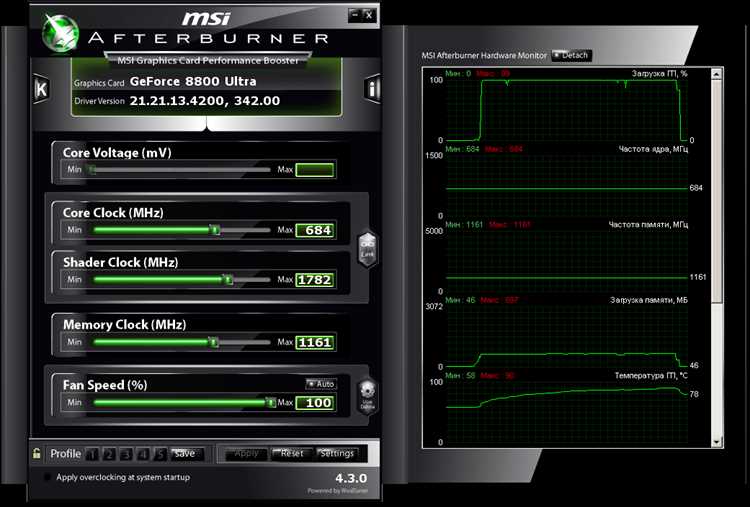
Task: Click the Shader Clock slider handle
Action: 228,279
